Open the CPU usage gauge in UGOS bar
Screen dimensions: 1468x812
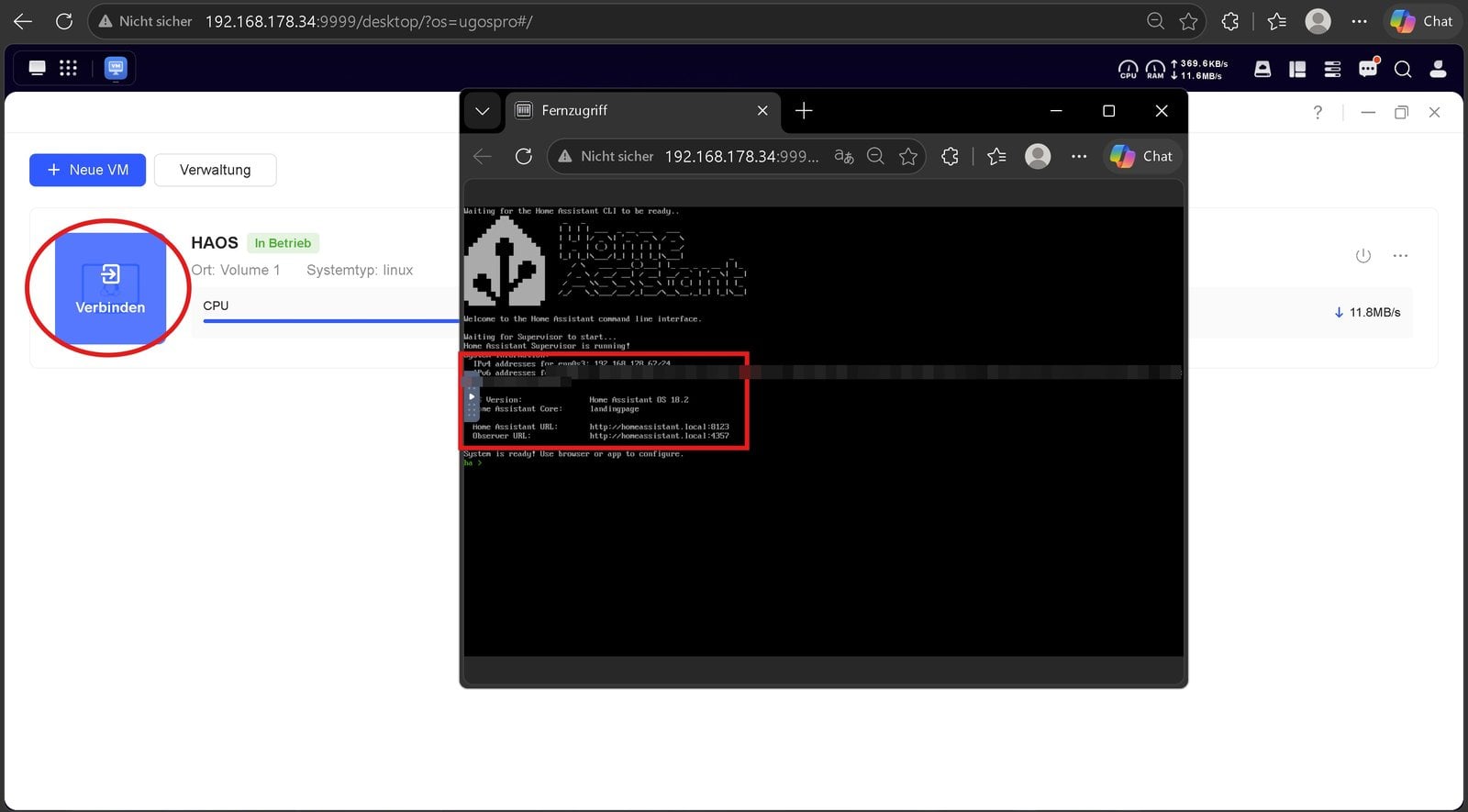(x=1128, y=69)
